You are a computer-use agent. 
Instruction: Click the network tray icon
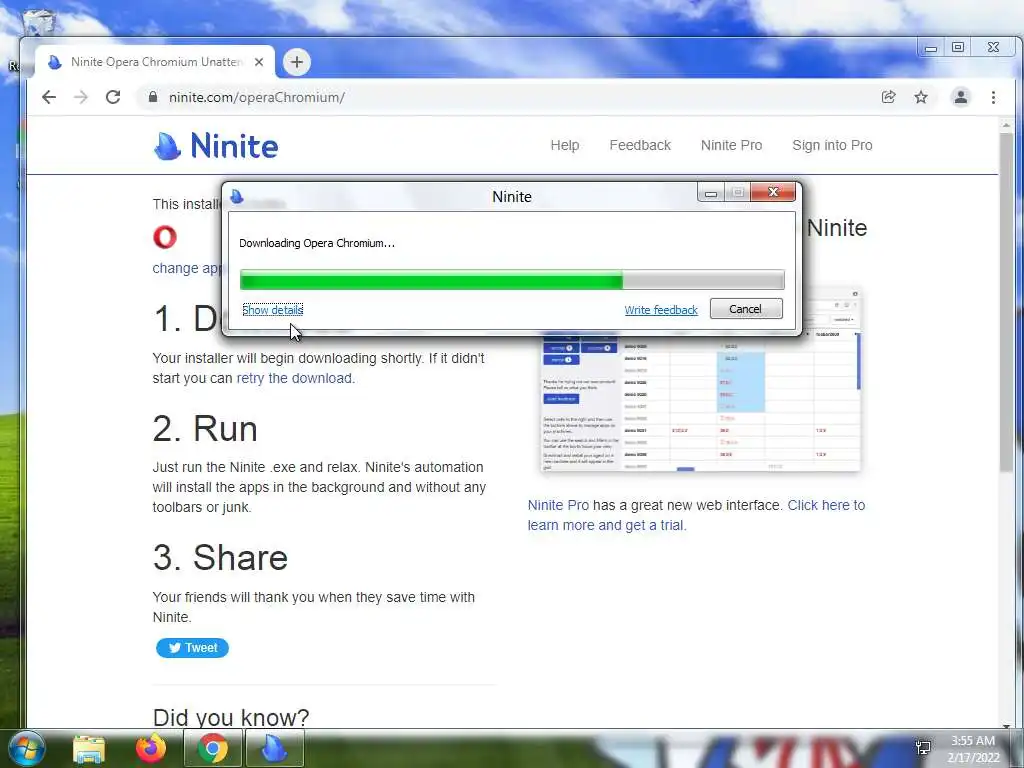pyautogui.click(x=923, y=747)
